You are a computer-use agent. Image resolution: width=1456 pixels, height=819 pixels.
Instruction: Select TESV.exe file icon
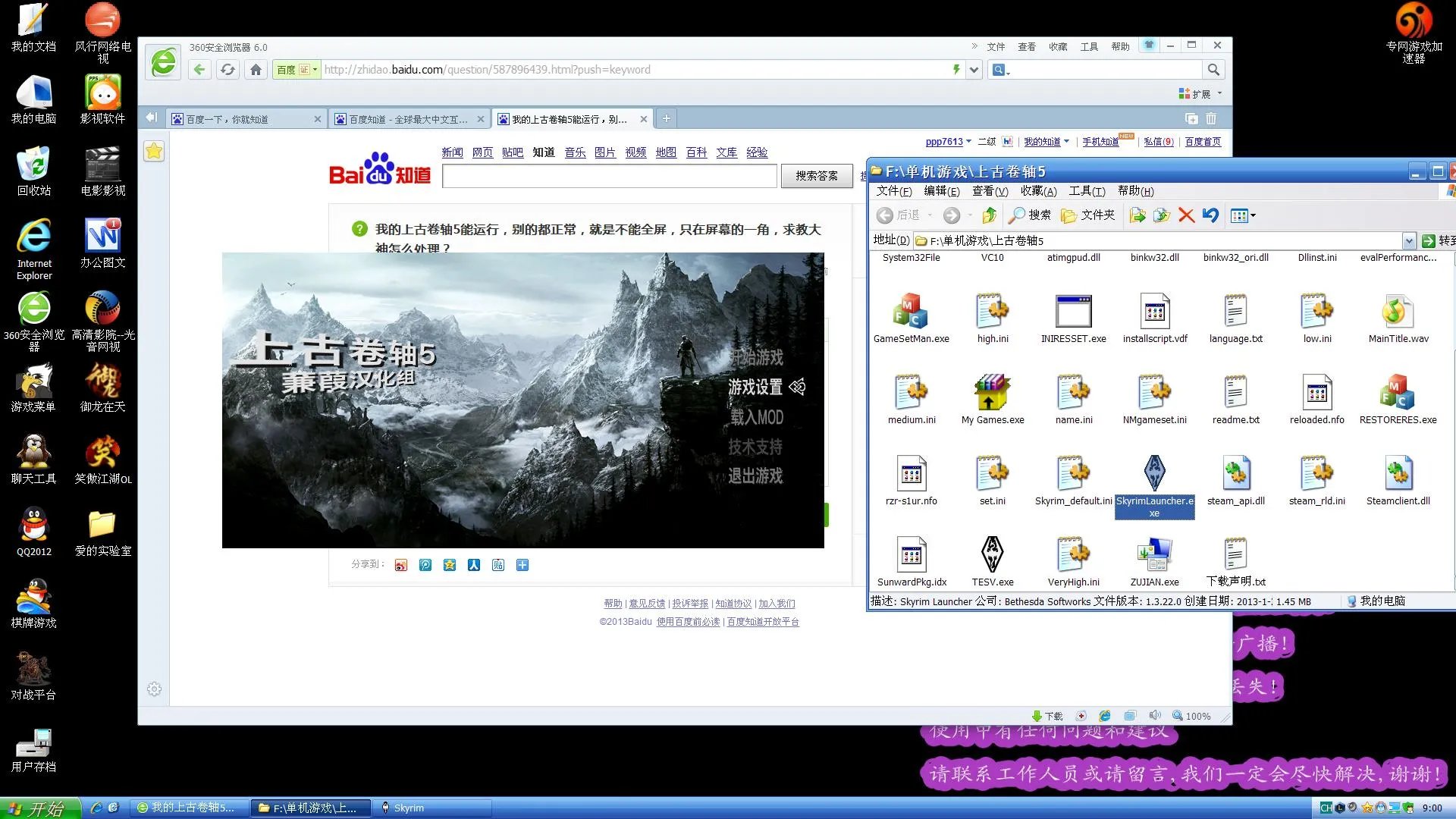tap(992, 554)
